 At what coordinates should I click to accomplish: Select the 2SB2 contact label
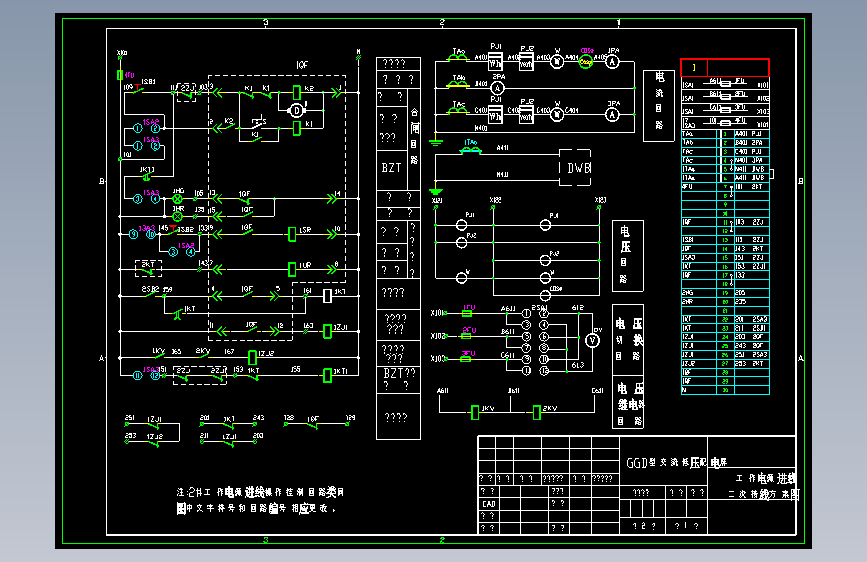[x=150, y=289]
